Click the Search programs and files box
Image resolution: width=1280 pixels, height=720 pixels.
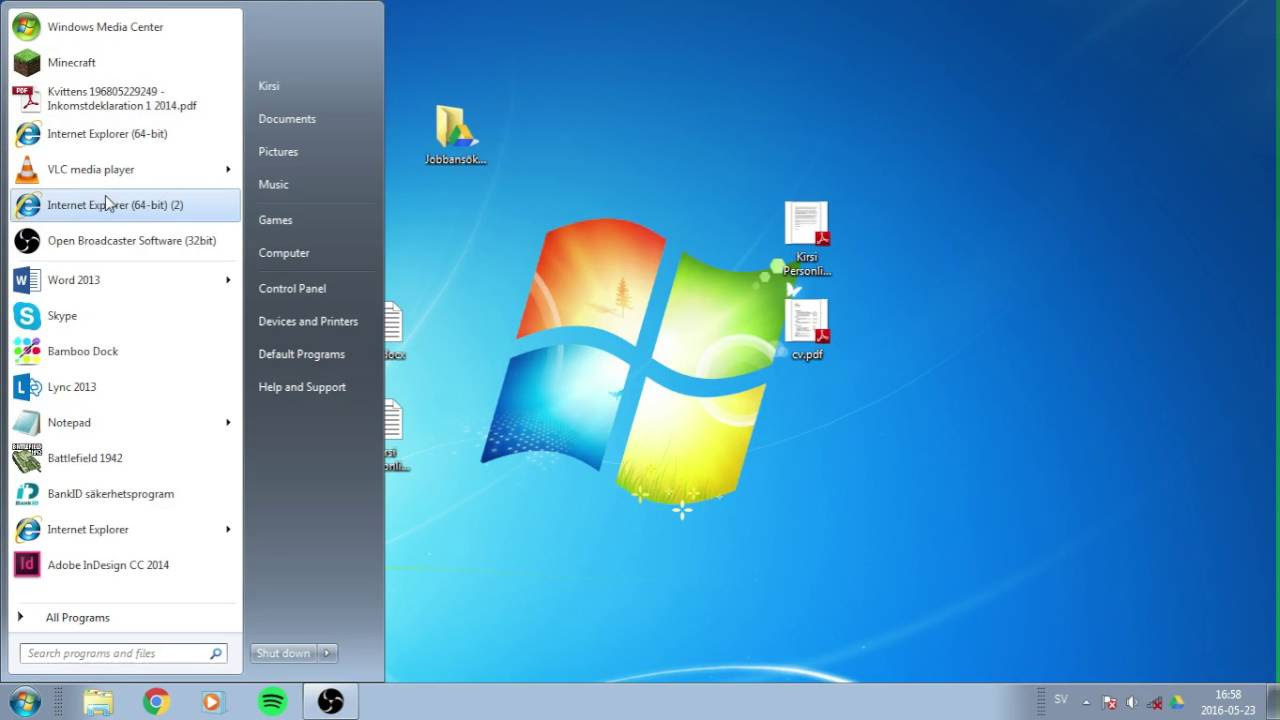click(x=124, y=654)
